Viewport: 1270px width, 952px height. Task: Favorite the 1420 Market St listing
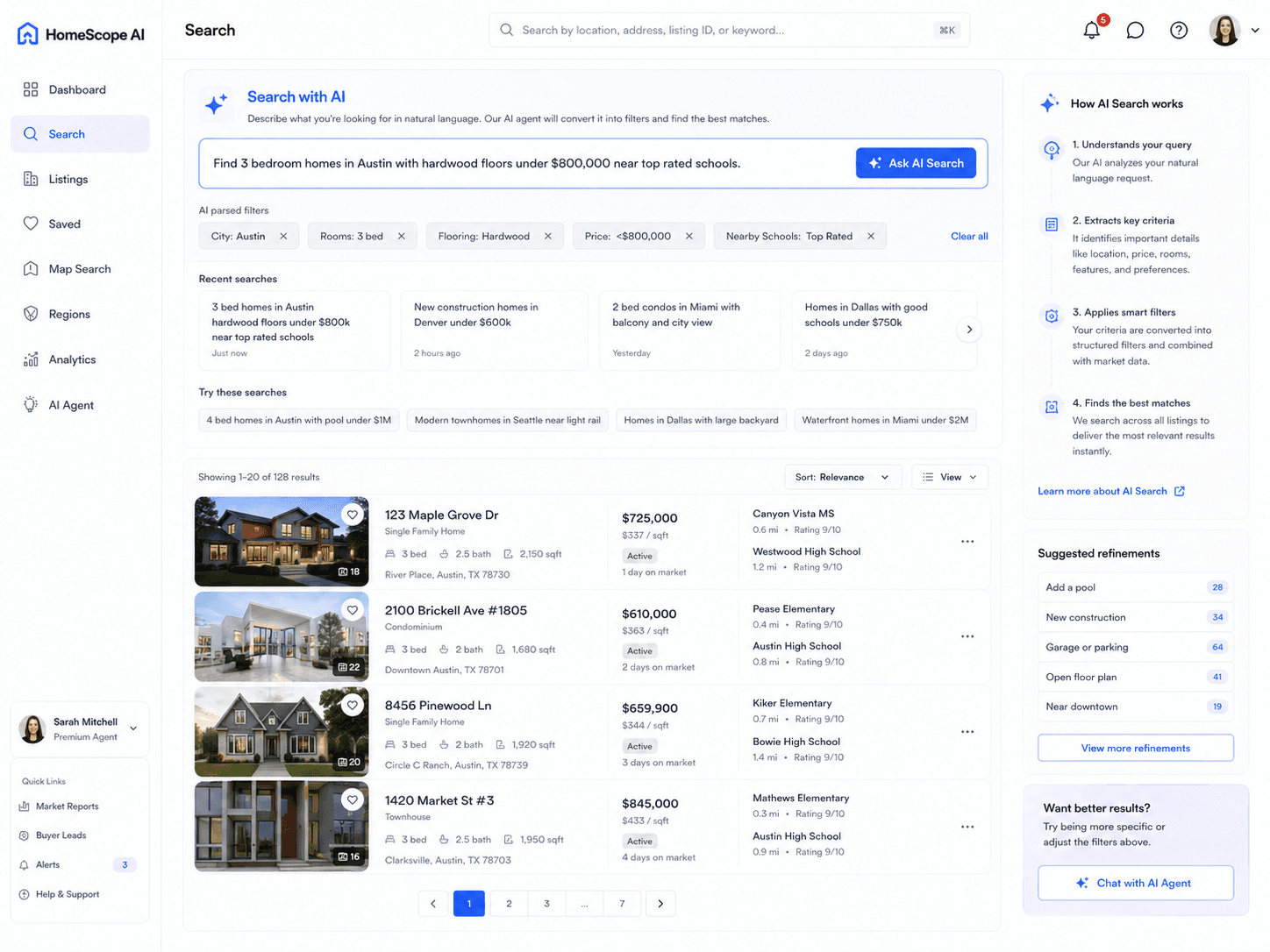(x=353, y=799)
